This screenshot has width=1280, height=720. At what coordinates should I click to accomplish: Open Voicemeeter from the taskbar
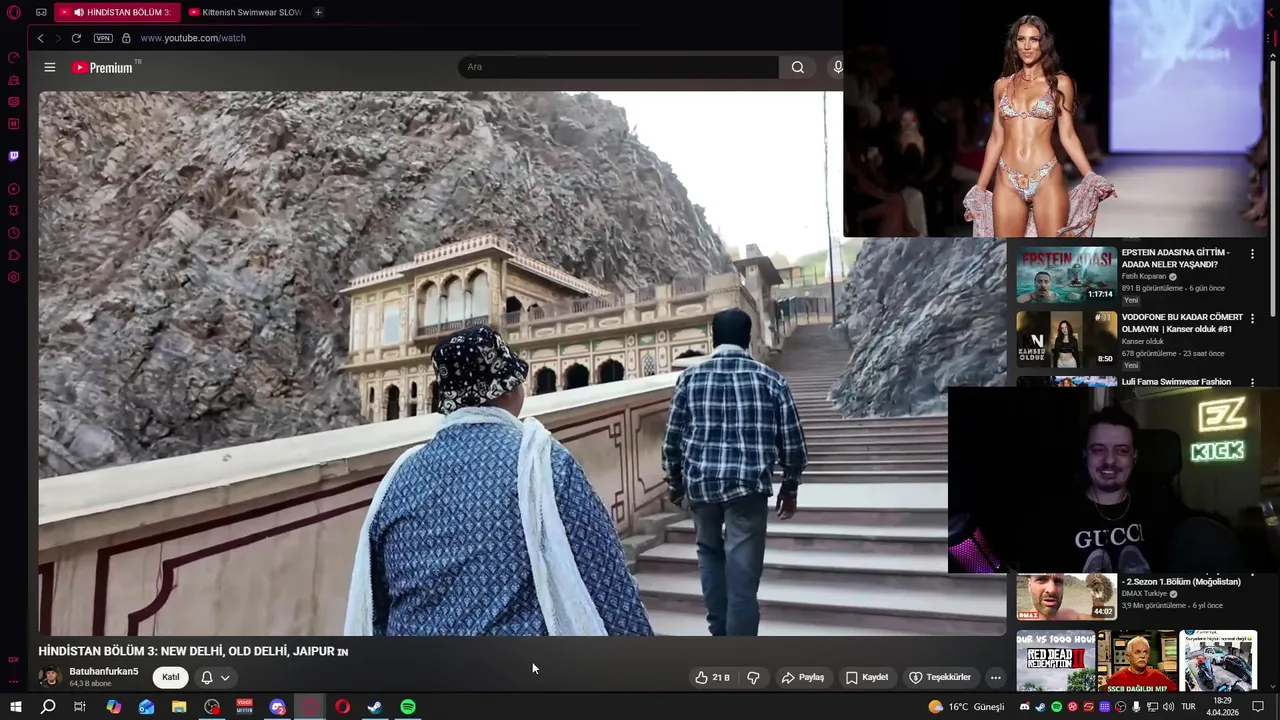(x=244, y=707)
